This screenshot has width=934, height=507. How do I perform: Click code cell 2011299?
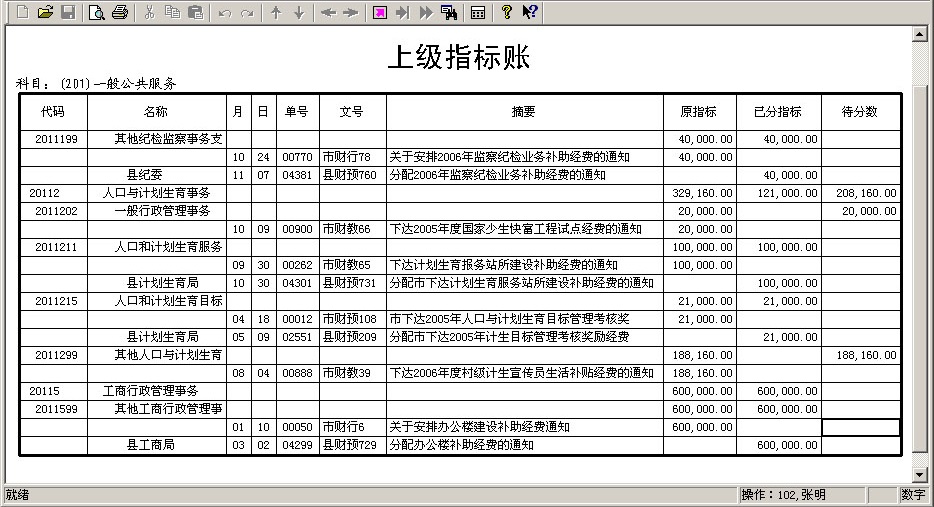[x=56, y=355]
